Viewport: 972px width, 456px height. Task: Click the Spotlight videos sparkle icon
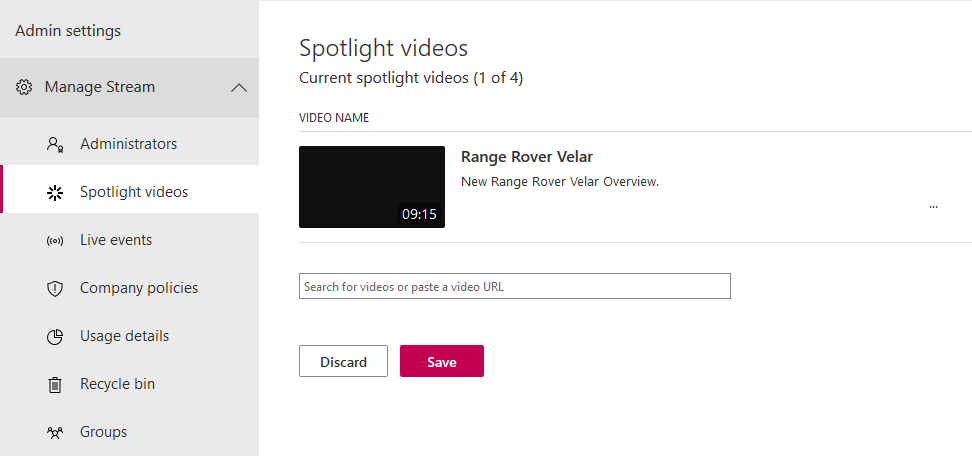coord(56,192)
